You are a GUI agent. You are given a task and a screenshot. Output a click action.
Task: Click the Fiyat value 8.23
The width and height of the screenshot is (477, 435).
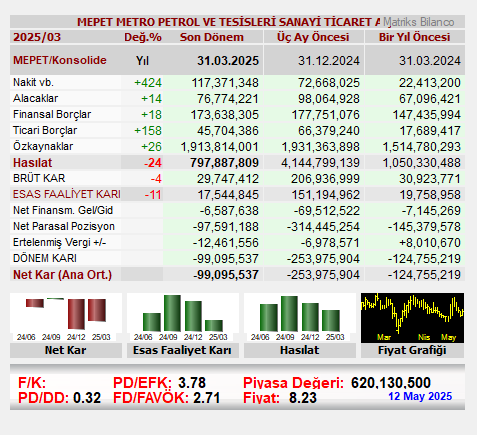point(303,398)
